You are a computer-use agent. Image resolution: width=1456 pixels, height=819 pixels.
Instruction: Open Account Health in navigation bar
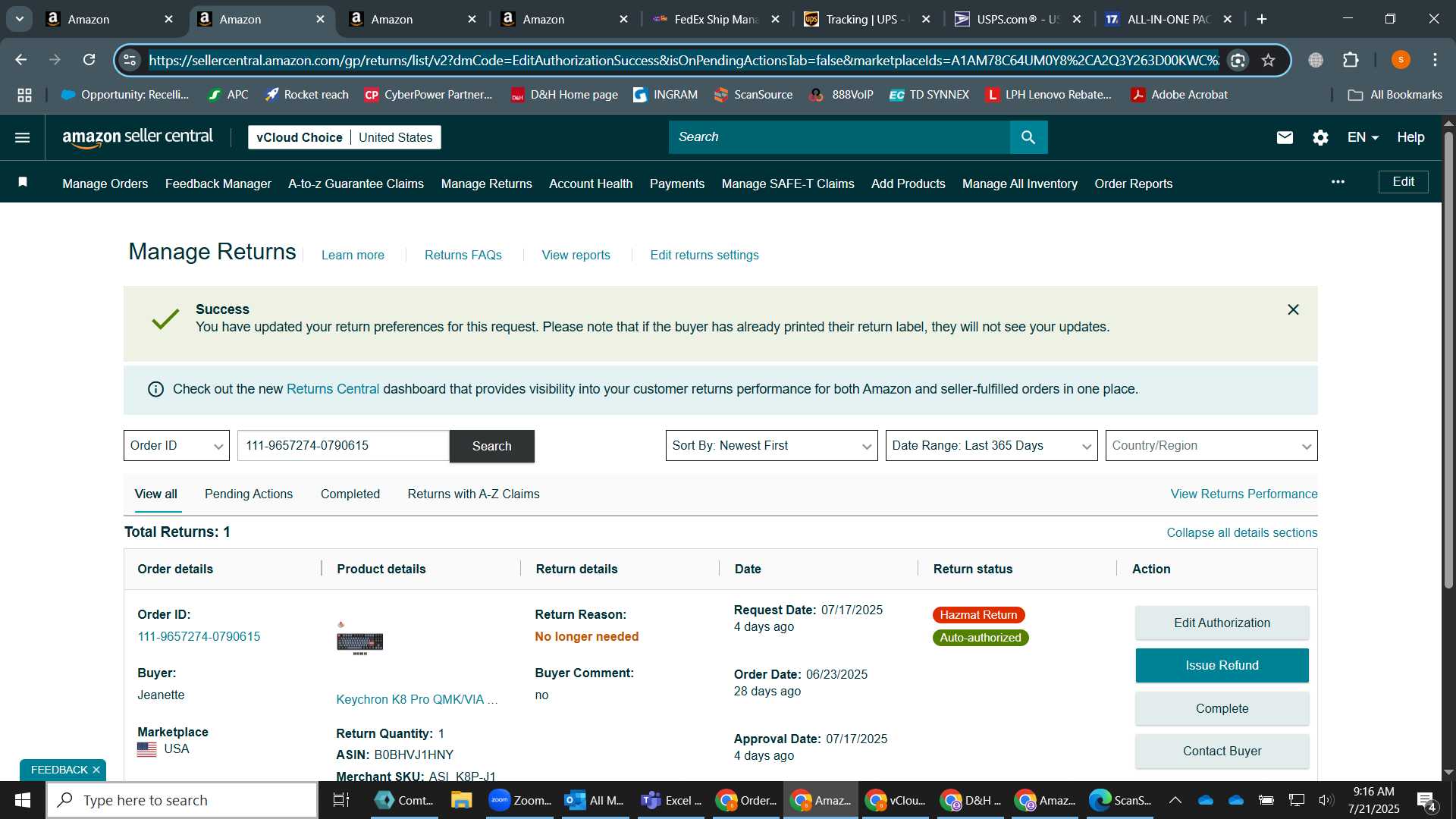[591, 184]
